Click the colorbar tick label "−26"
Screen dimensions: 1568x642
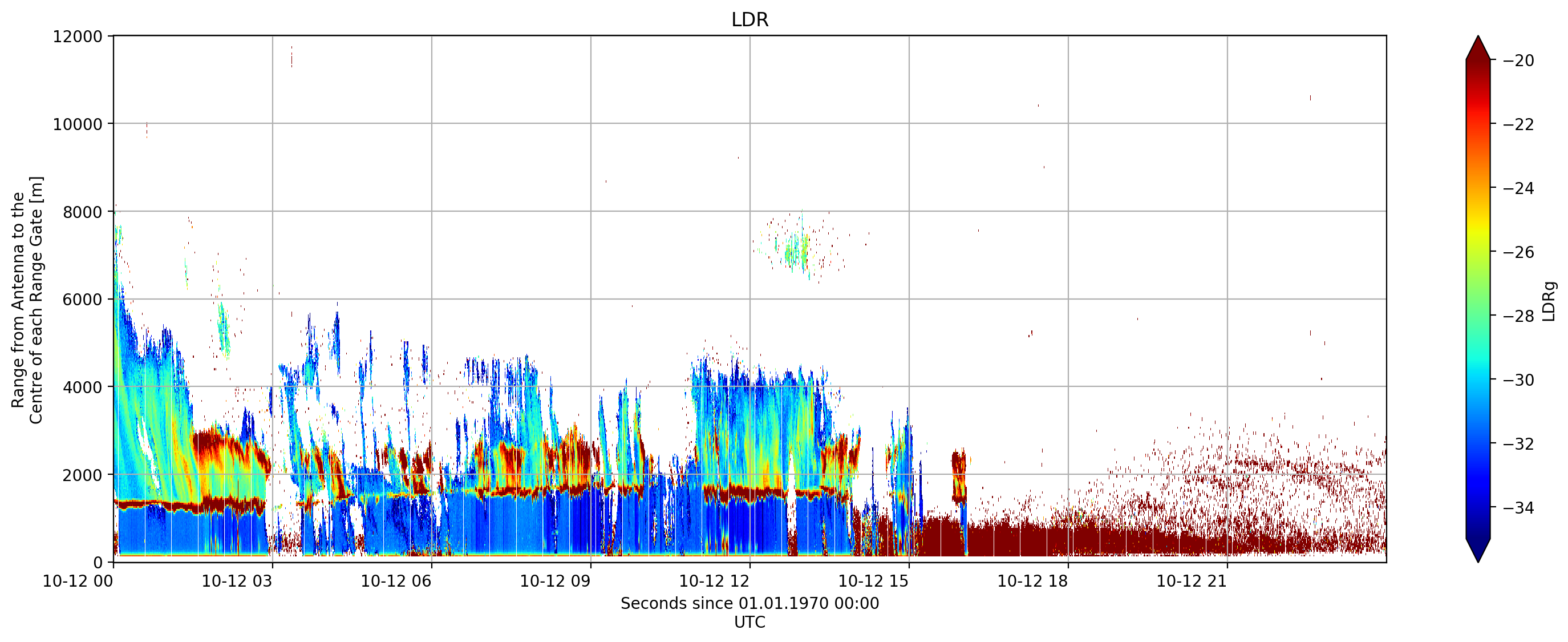click(x=1519, y=252)
